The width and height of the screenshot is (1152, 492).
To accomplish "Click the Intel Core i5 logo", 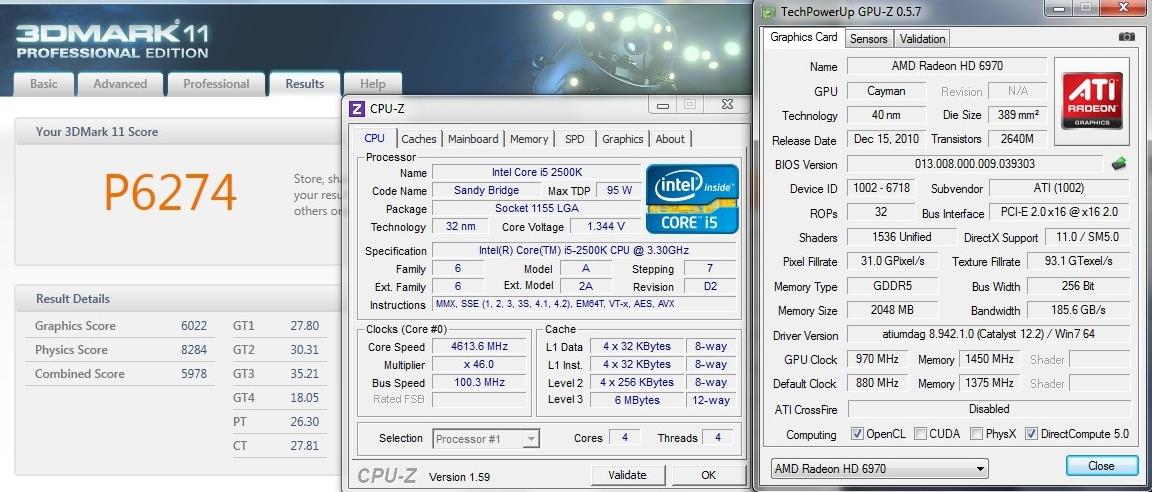I will pos(692,199).
